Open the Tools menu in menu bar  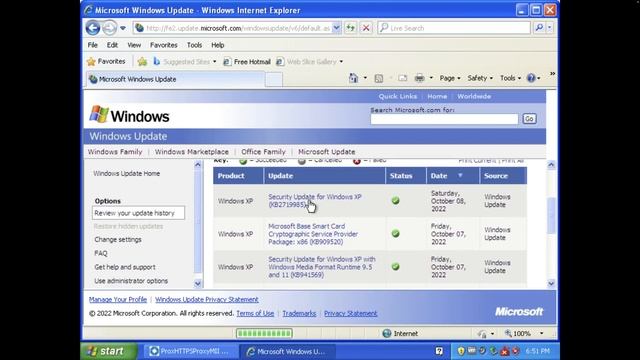point(194,45)
